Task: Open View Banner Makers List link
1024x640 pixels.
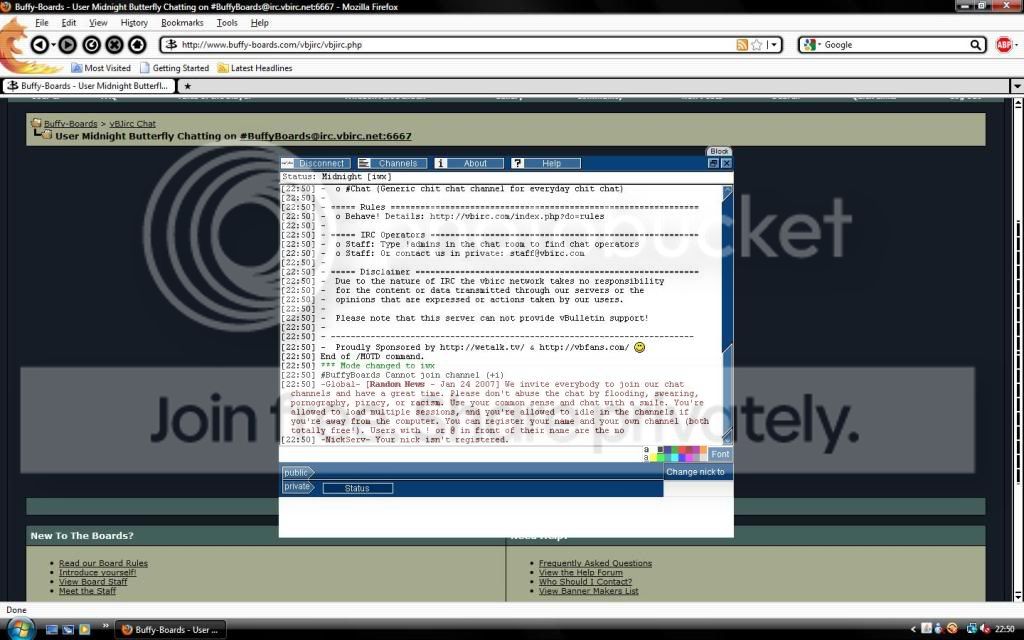Action: click(588, 591)
